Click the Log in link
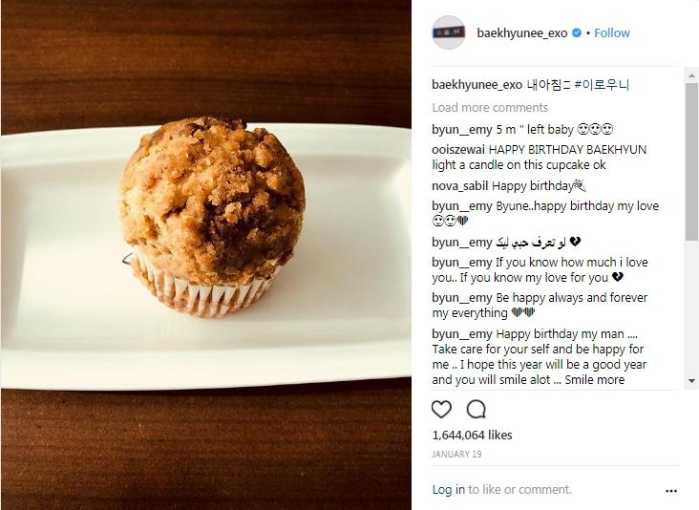The height and width of the screenshot is (510, 699). click(448, 489)
